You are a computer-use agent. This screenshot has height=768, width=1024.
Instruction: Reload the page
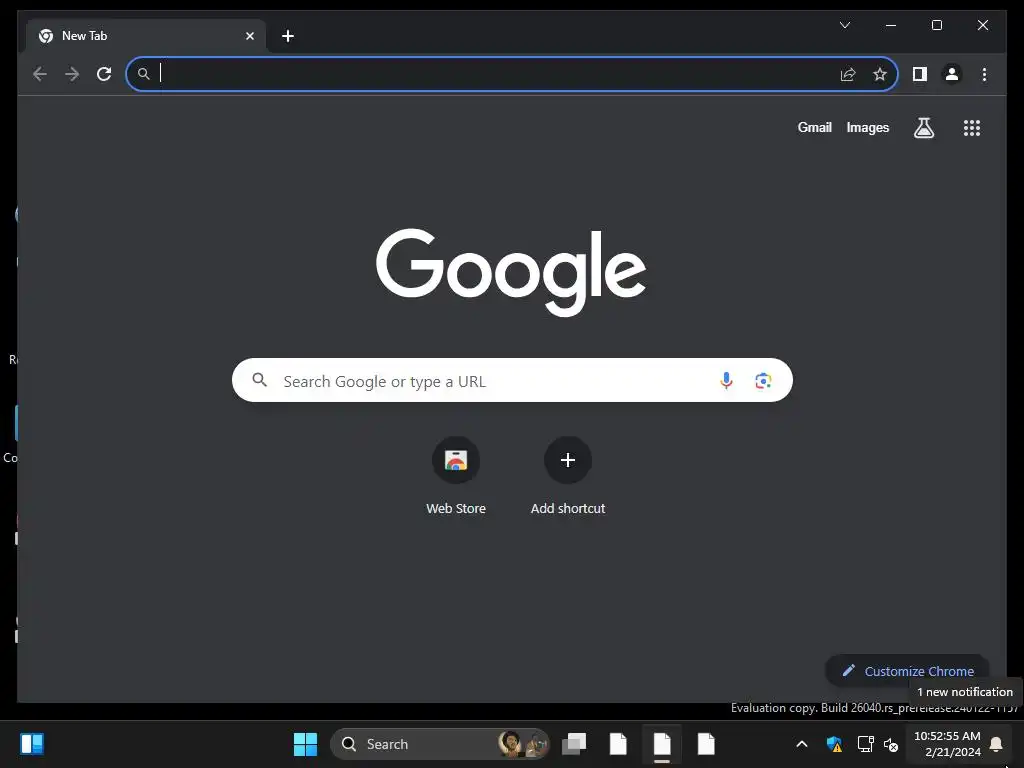(x=104, y=74)
